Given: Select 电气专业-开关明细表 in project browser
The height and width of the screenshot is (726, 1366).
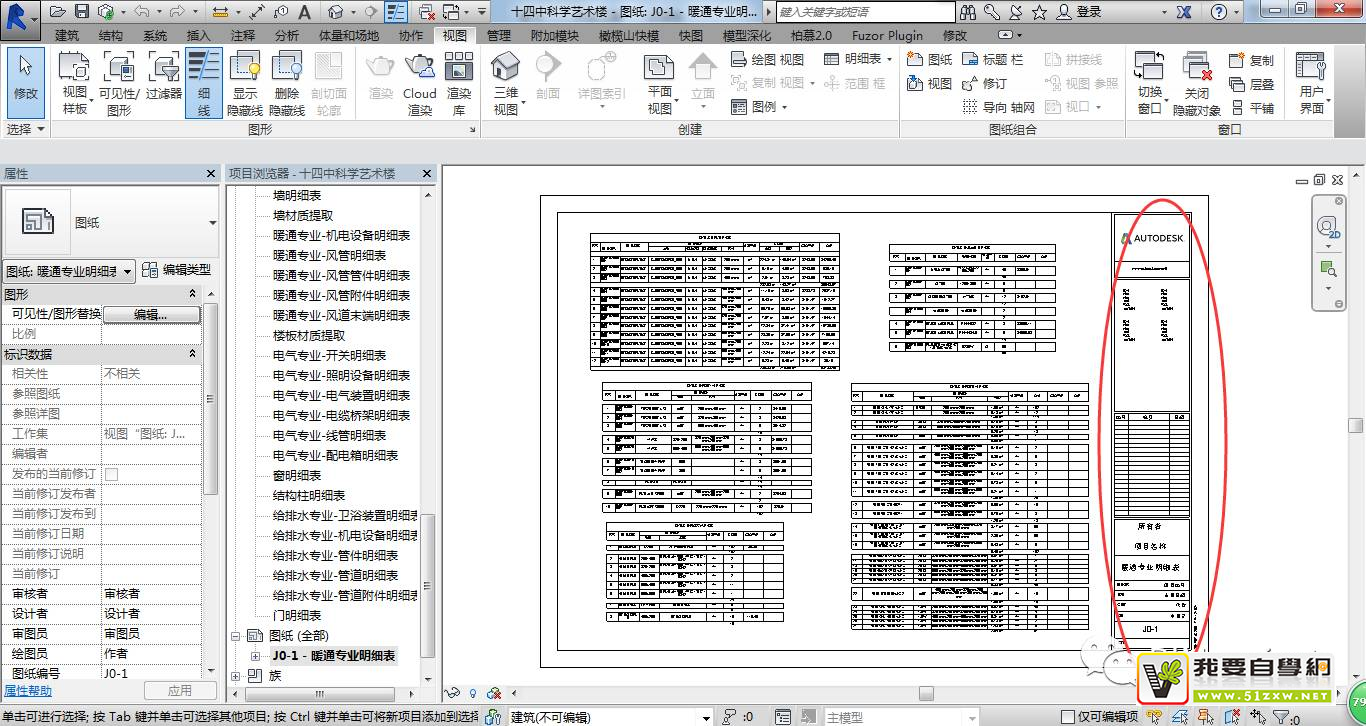Looking at the screenshot, I should click(x=329, y=355).
